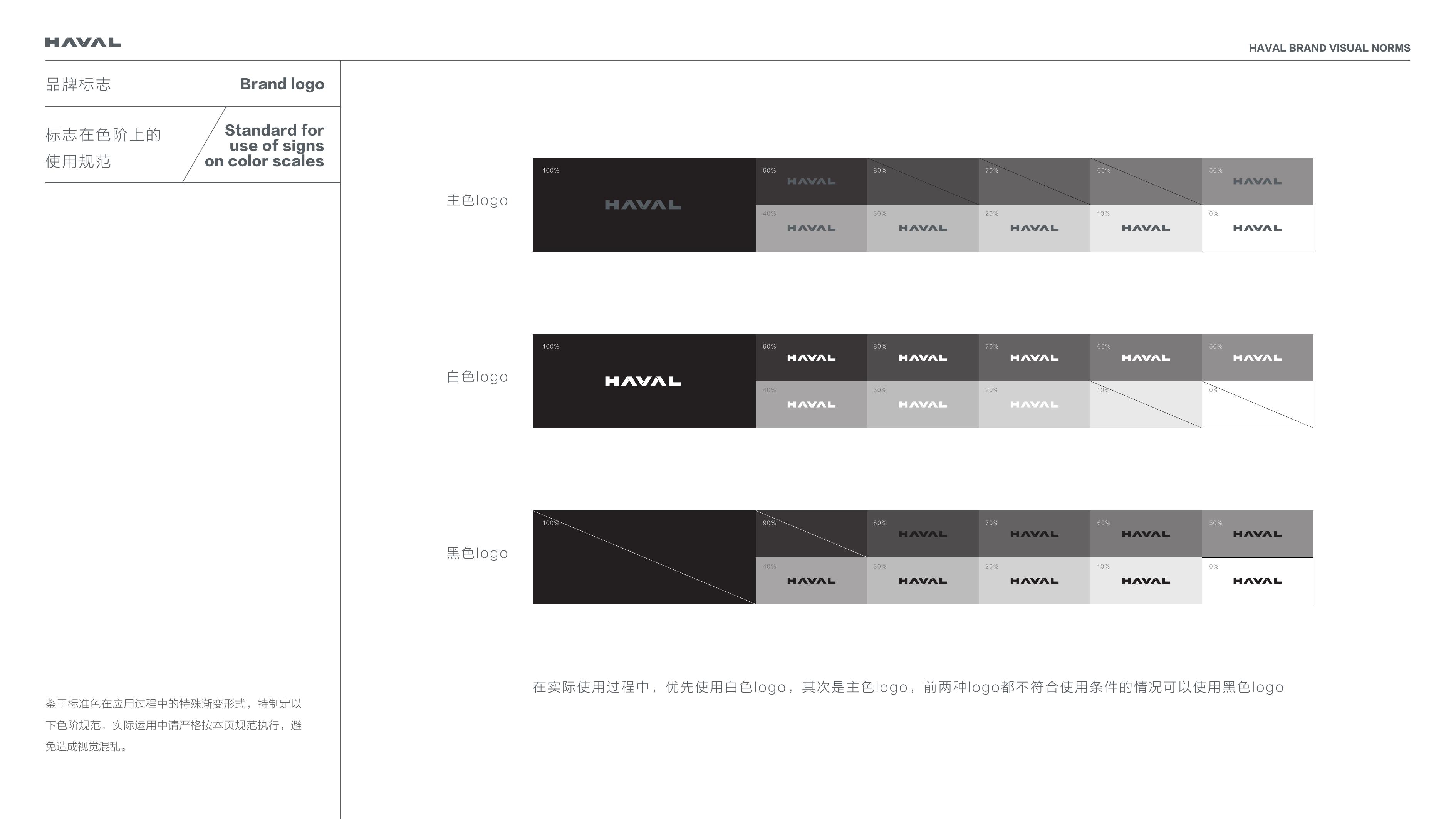
Task: Click the black HAVAL logo on the 0% swatch, 黑色logo row
Action: point(1258,581)
